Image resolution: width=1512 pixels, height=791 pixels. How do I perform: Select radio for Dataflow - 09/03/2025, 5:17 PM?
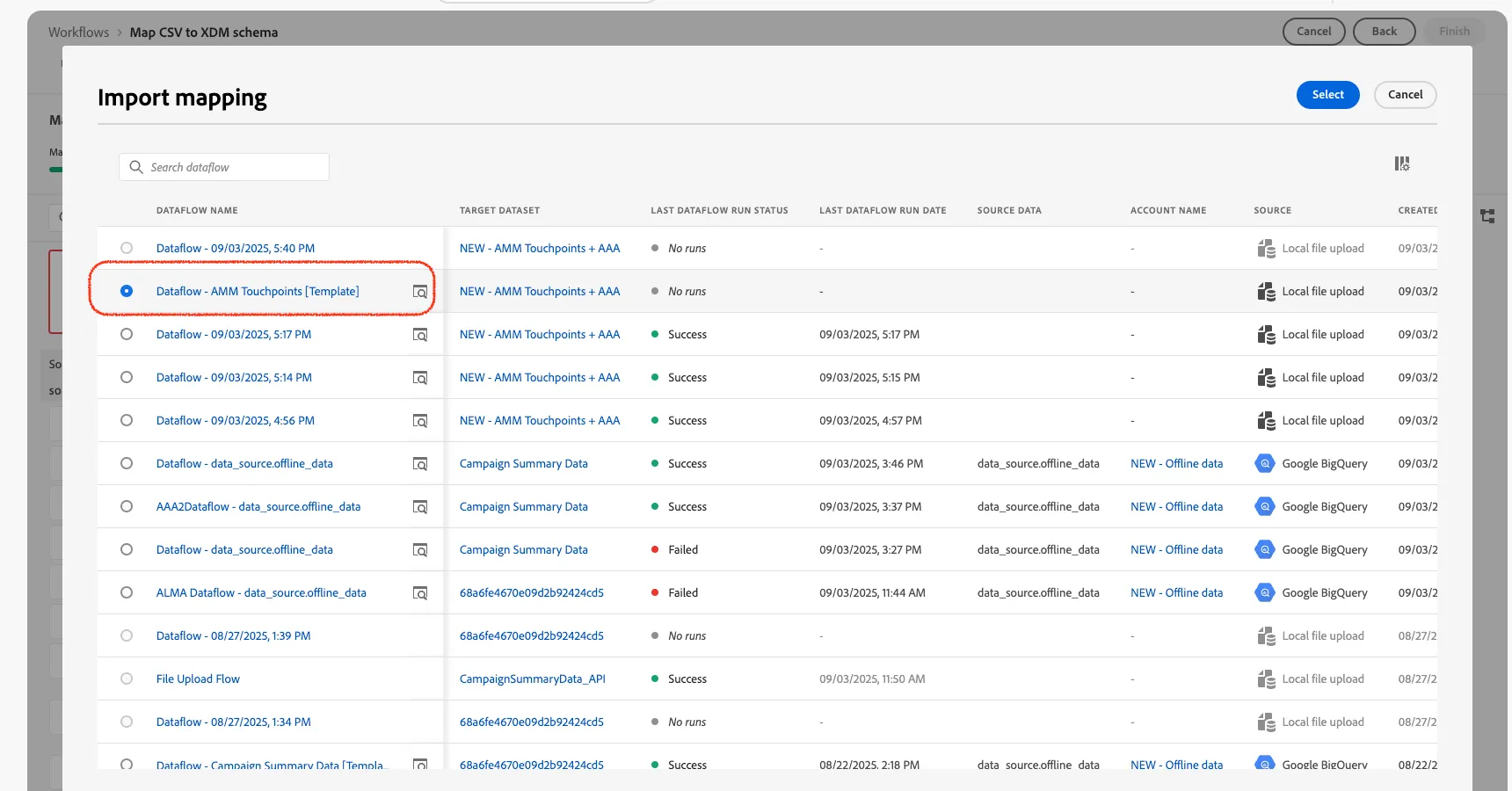click(127, 334)
